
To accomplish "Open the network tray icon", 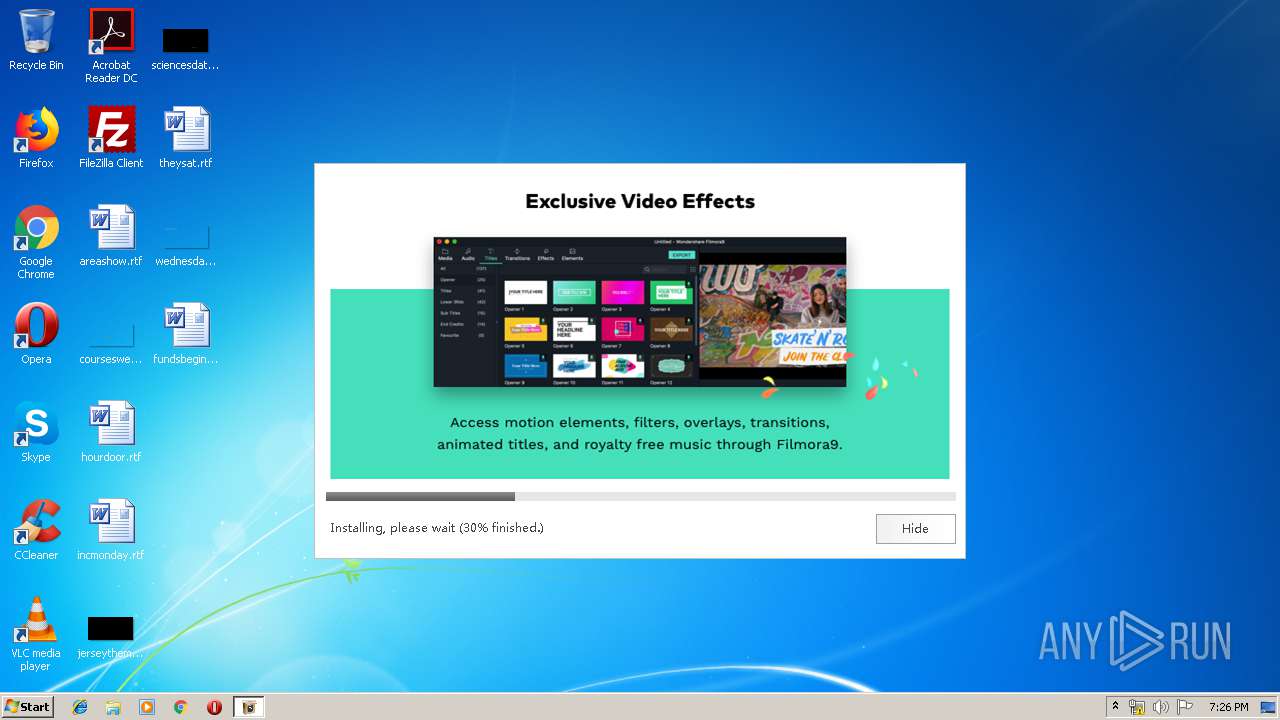I will pyautogui.click(x=1137, y=707).
